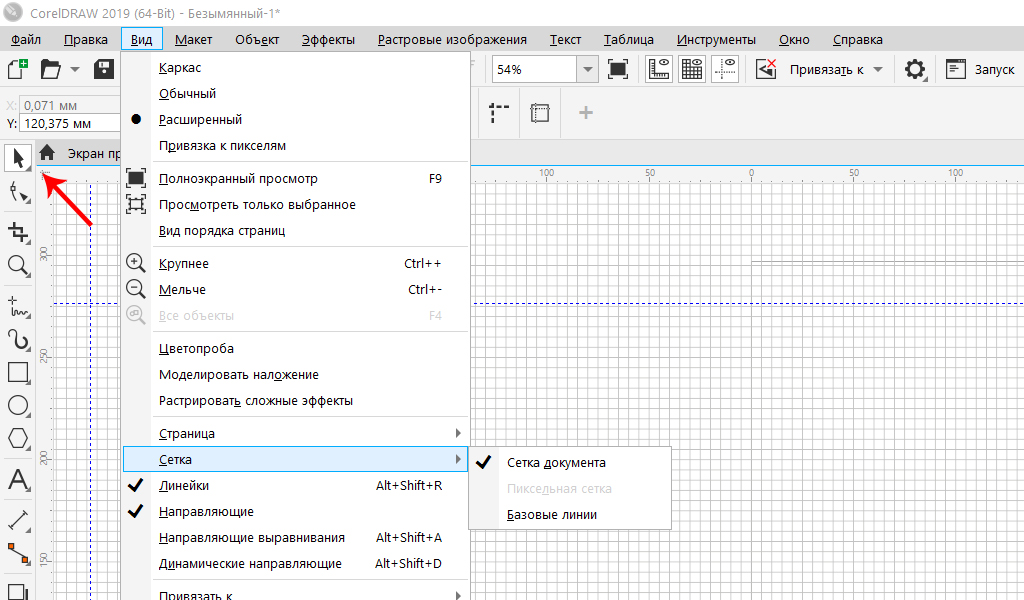The width and height of the screenshot is (1024, 600).
Task: Select the Zoom magnifier tool
Action: coord(17,265)
